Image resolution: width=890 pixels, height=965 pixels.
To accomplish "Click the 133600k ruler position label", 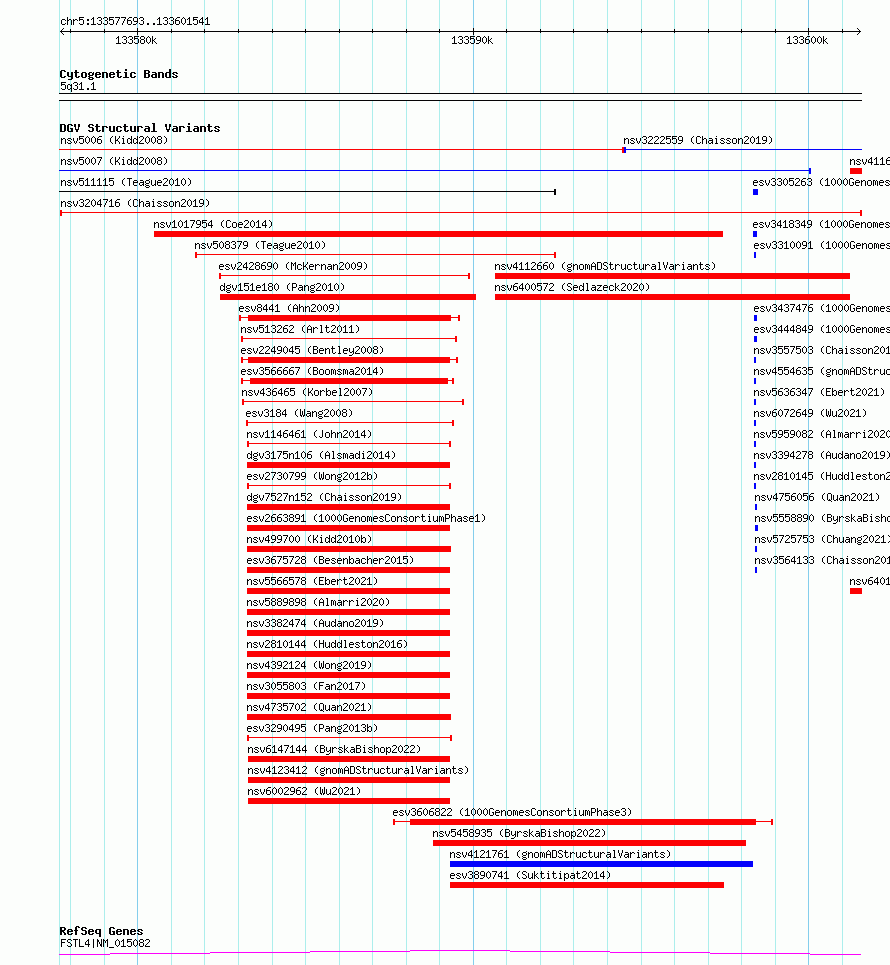I will (807, 41).
